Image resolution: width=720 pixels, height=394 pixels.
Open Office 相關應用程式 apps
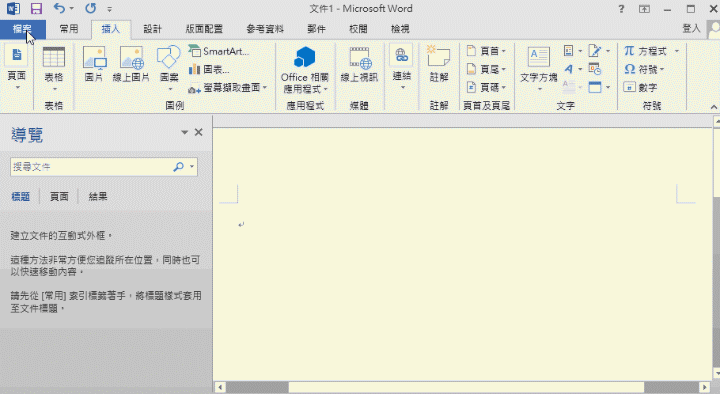point(305,69)
